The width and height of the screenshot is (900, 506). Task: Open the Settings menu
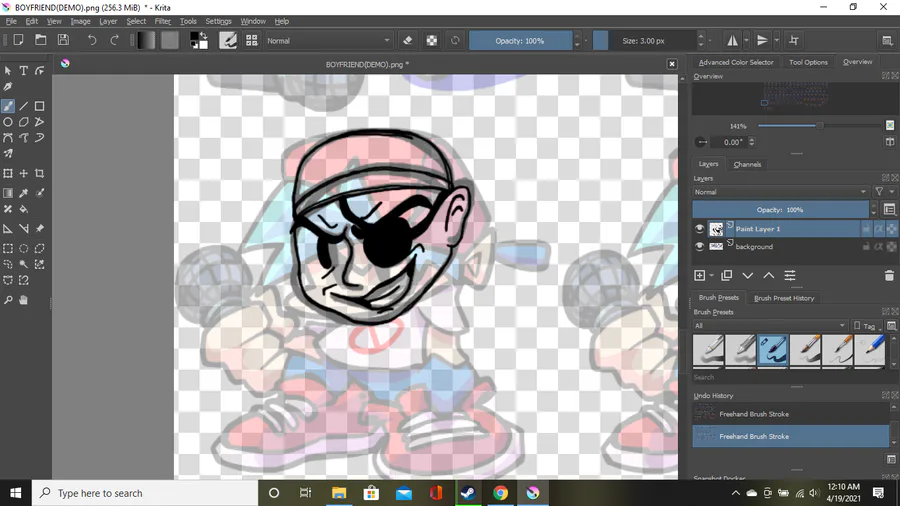coord(218,21)
